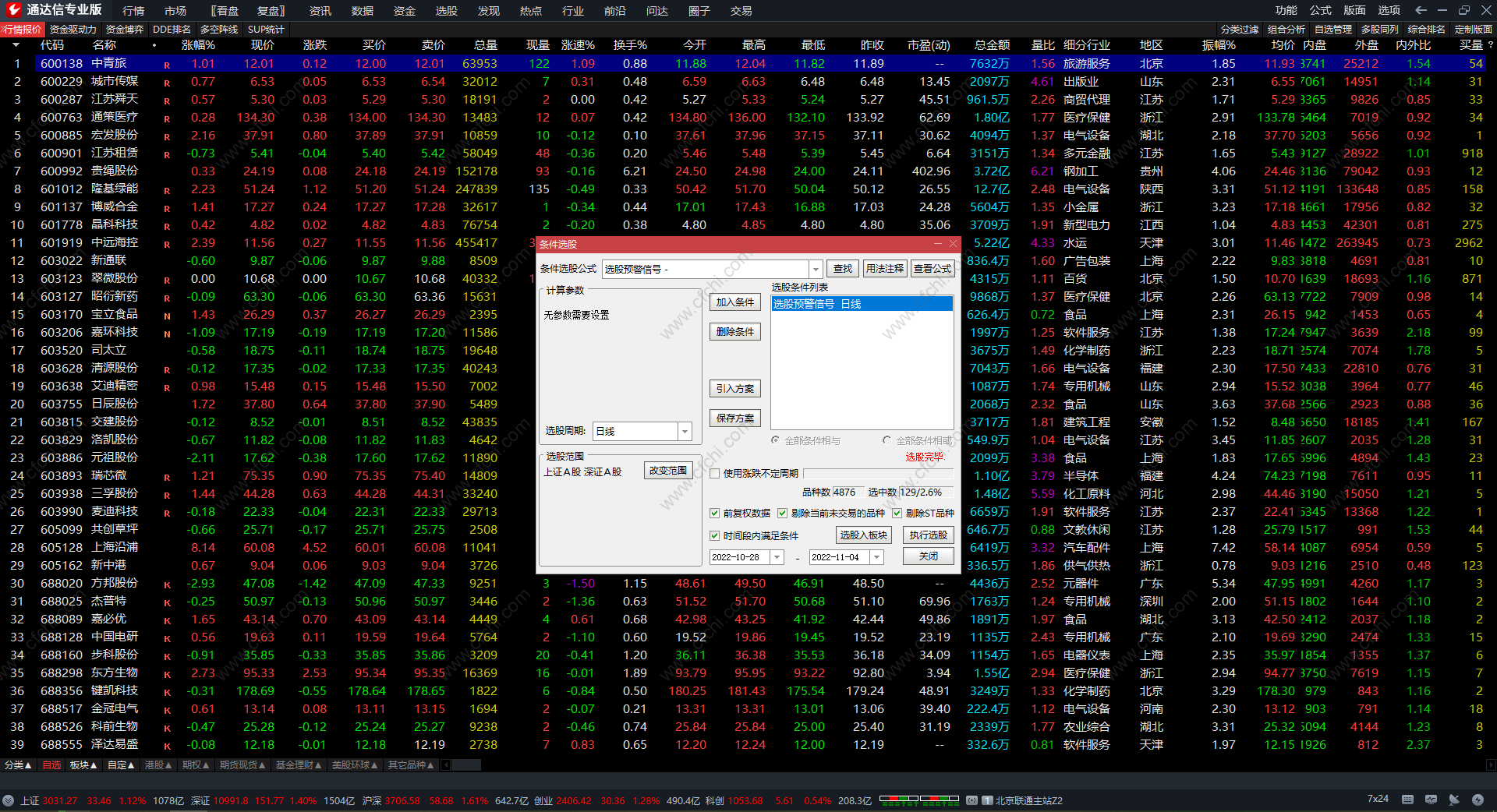Expand the 选股周期 日线 dropdown

click(685, 431)
